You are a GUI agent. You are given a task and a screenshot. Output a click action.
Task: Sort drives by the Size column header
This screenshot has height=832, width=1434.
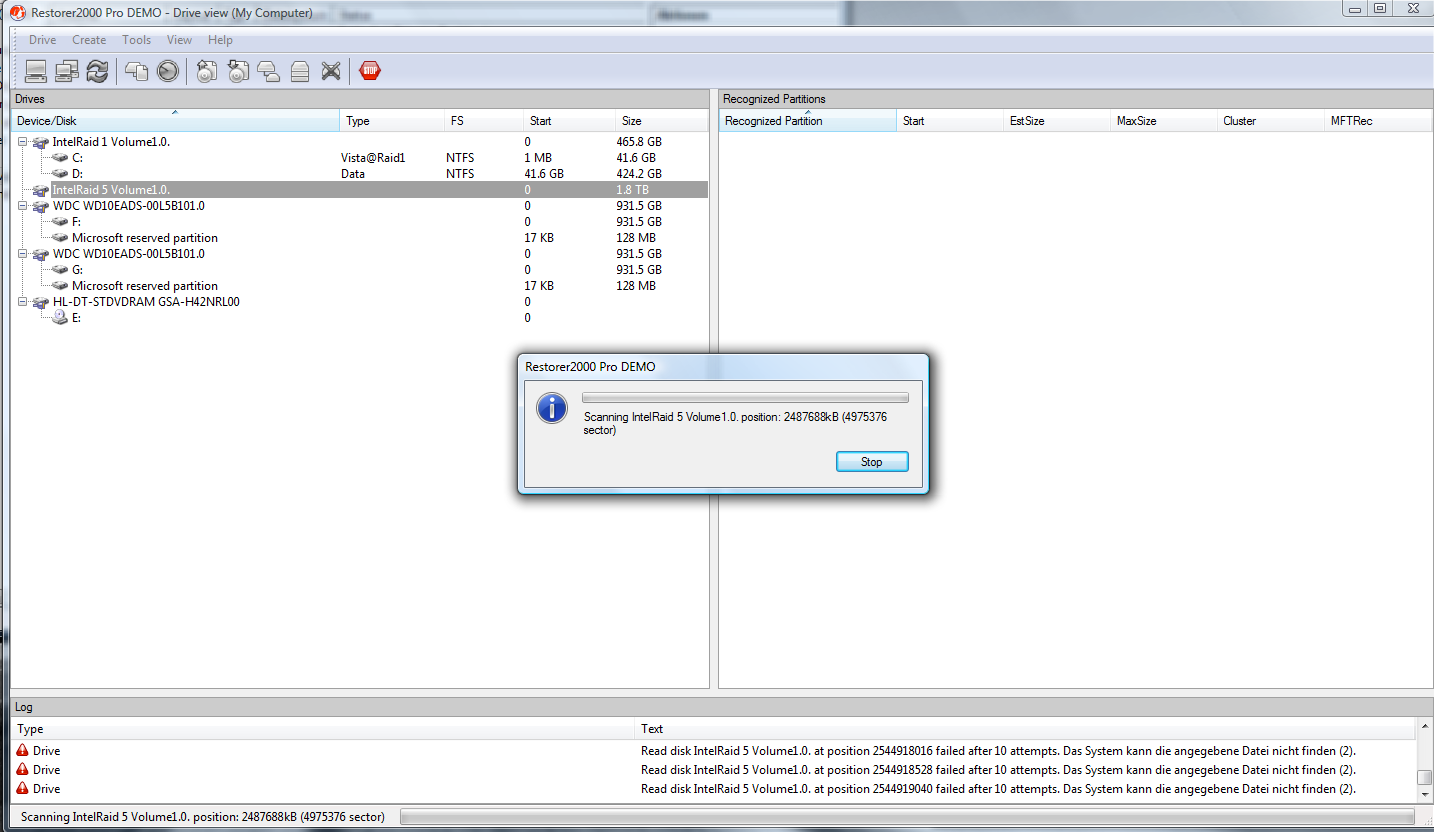pyautogui.click(x=661, y=121)
